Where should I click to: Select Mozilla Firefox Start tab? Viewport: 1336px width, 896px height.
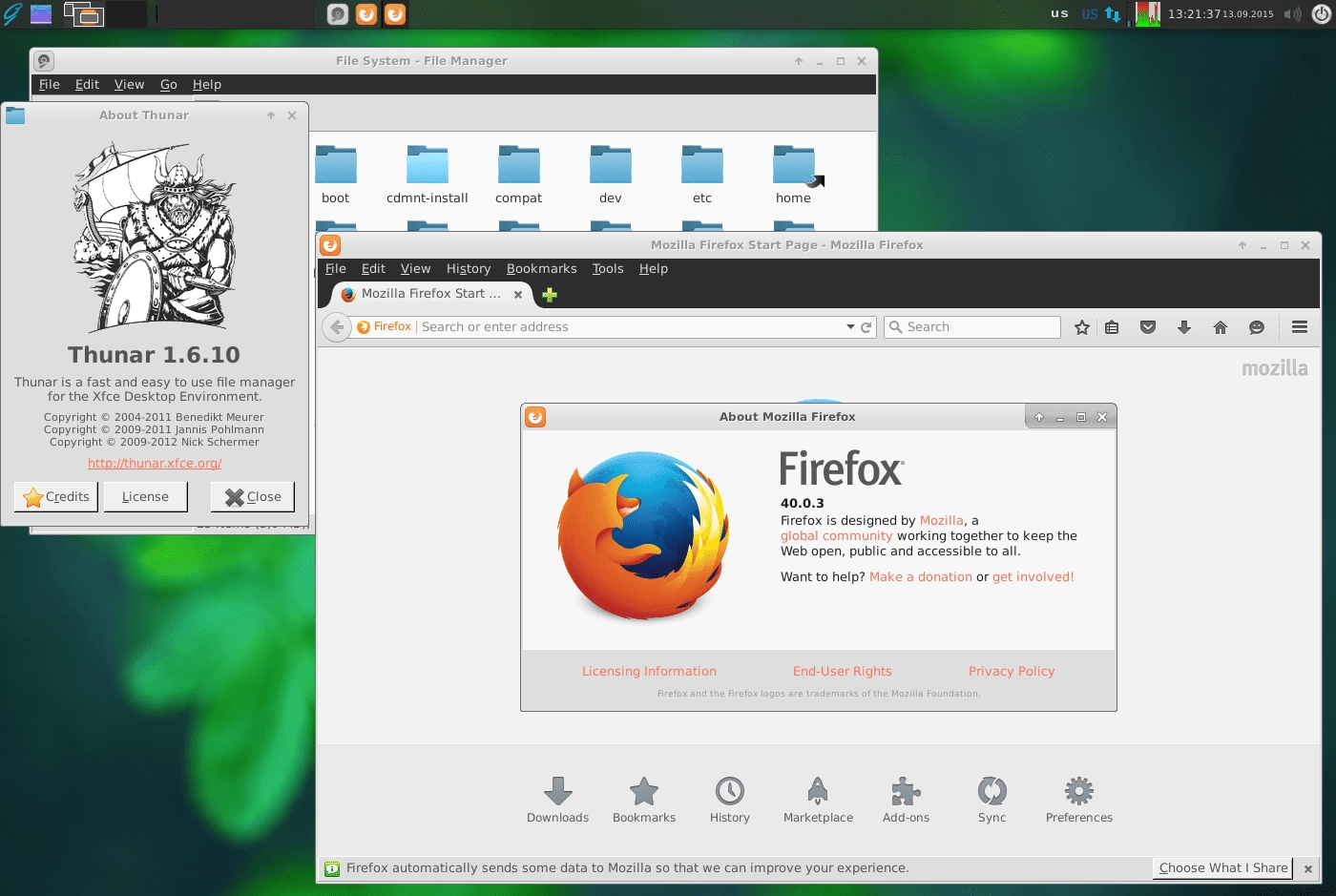432,294
